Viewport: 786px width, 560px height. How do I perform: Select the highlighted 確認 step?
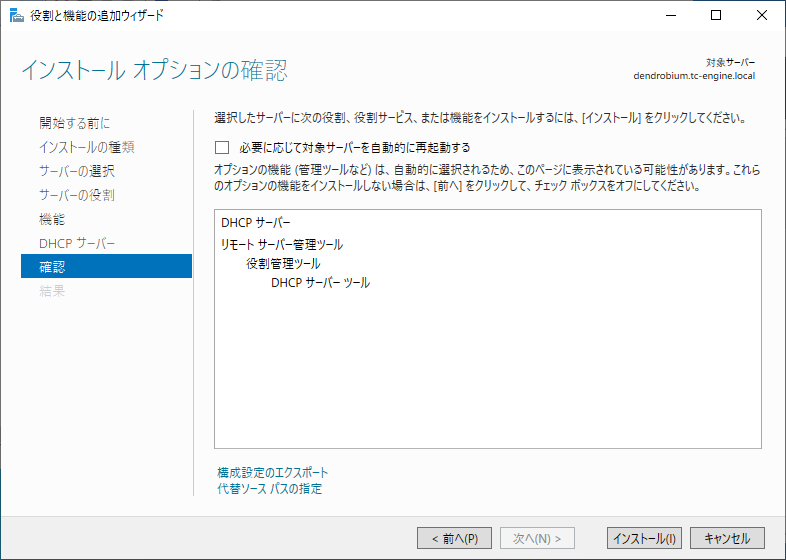tap(106, 266)
